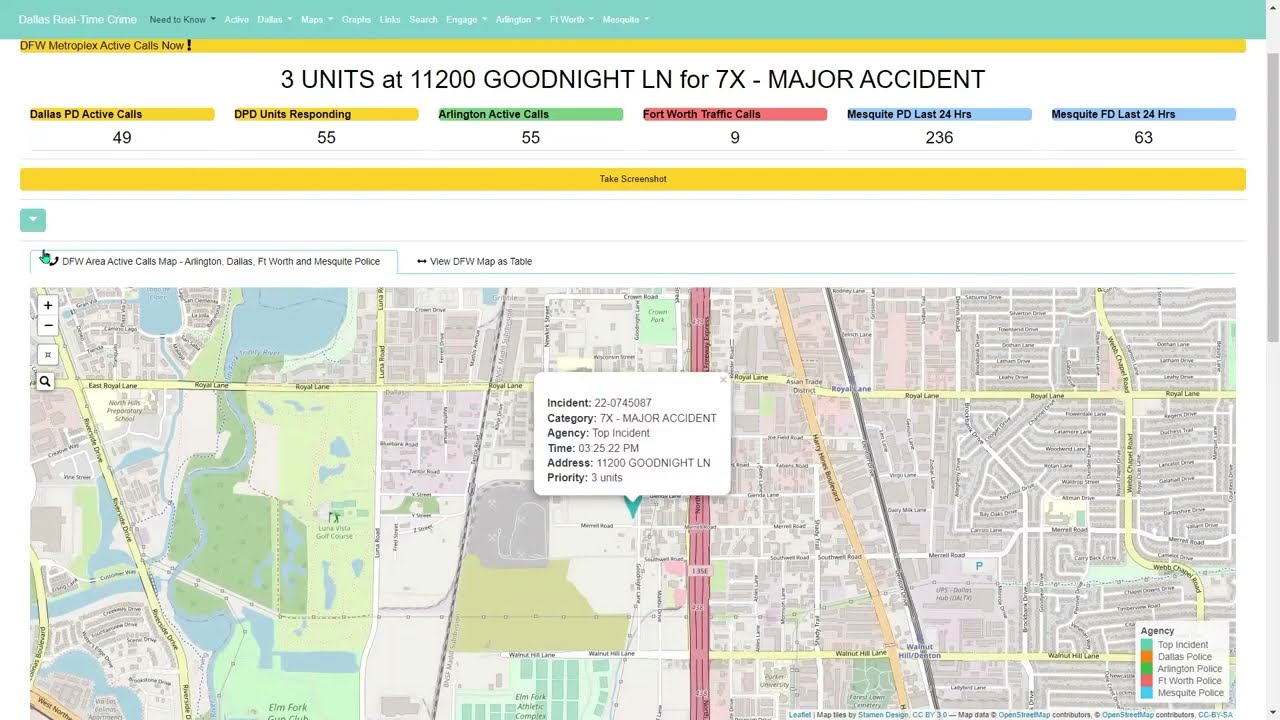Open the Graphs page
The width and height of the screenshot is (1280, 720).
356,19
